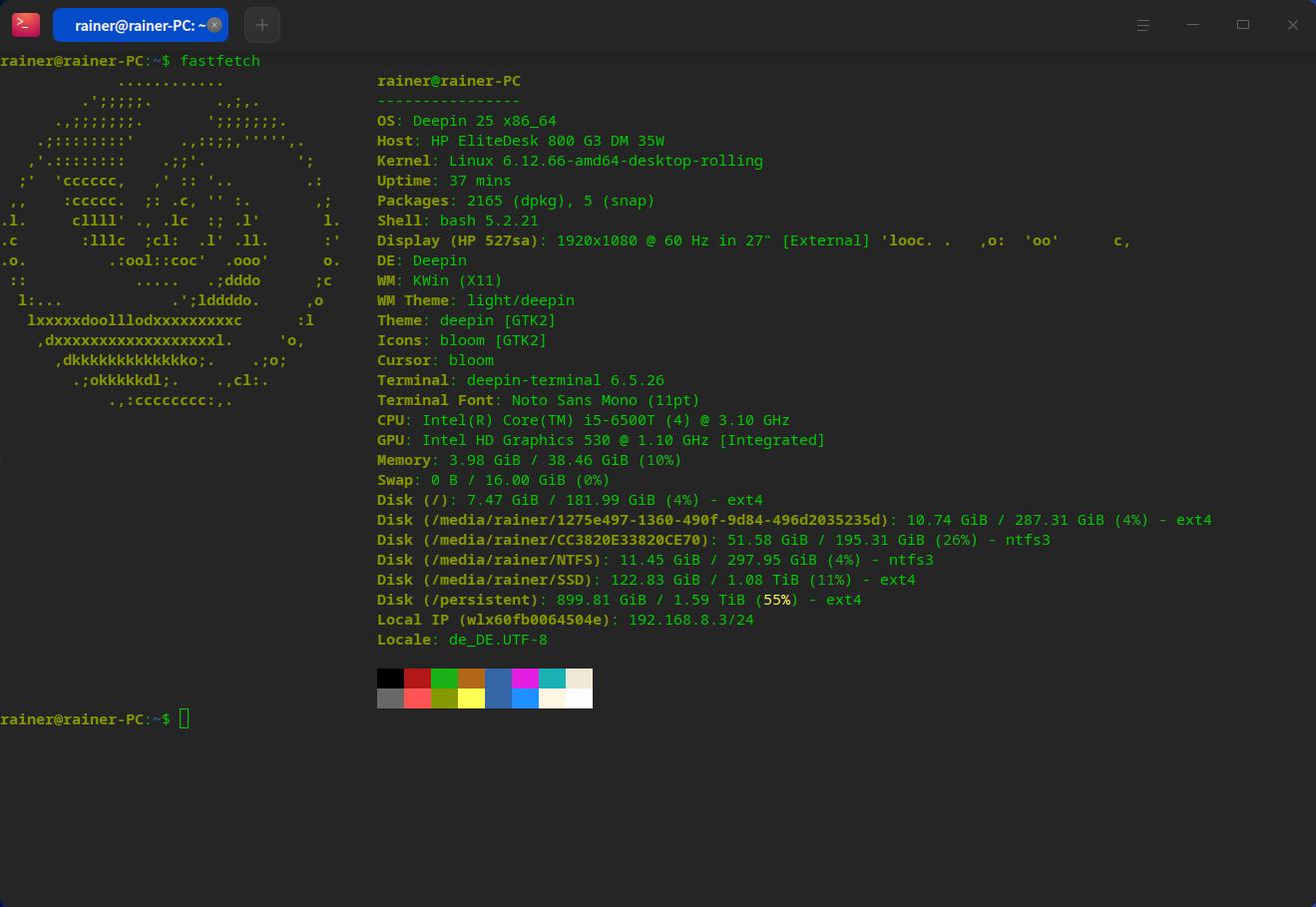Click the 'Uptime: 37 mins' line
Viewport: 1316px width, 907px height.
click(x=444, y=181)
